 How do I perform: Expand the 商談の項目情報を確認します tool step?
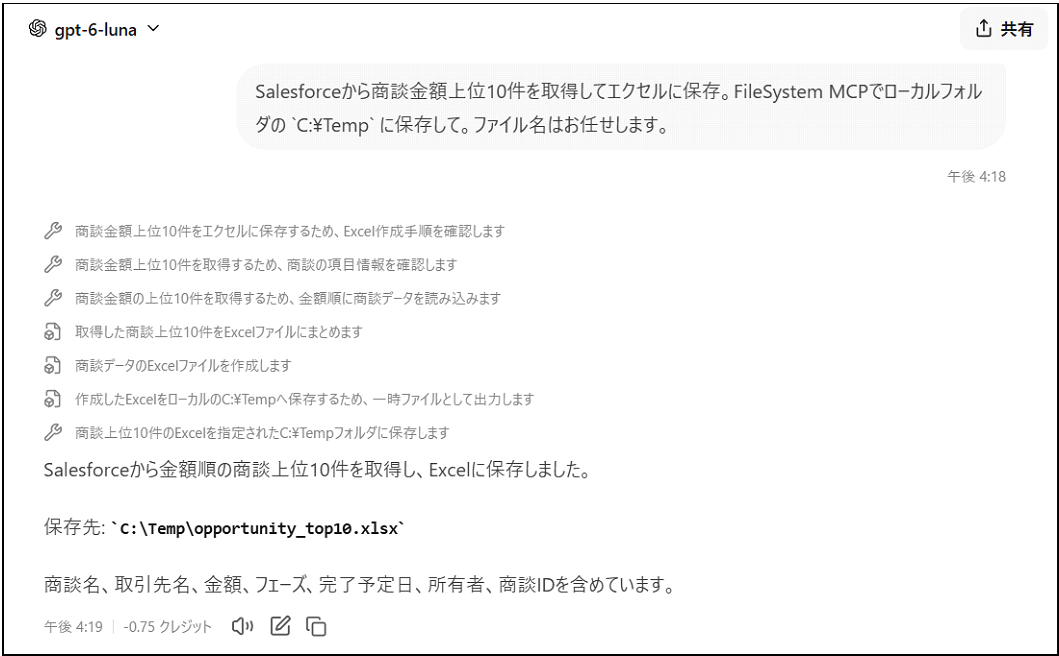[x=251, y=264]
